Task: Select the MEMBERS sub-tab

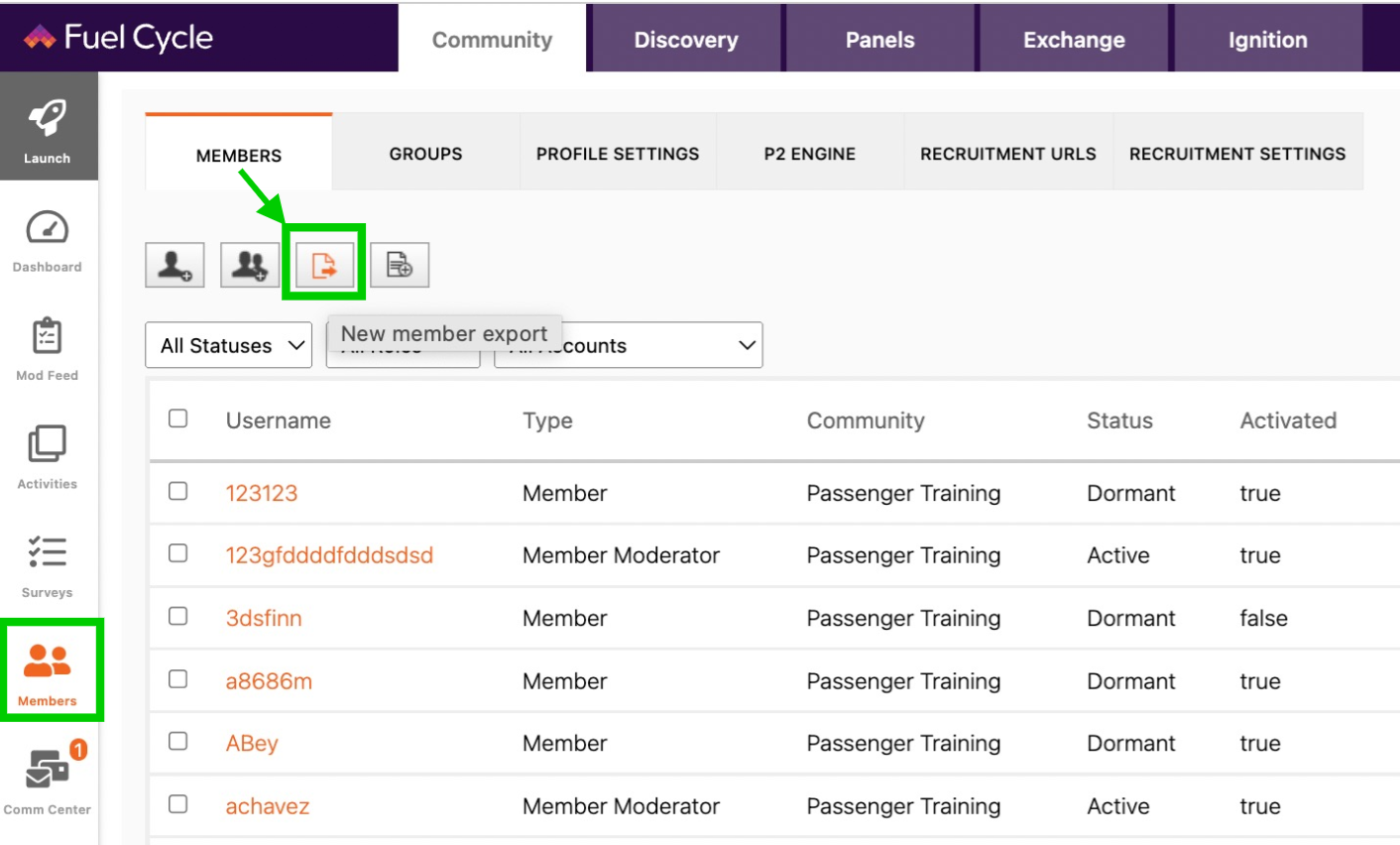Action: coord(239,154)
